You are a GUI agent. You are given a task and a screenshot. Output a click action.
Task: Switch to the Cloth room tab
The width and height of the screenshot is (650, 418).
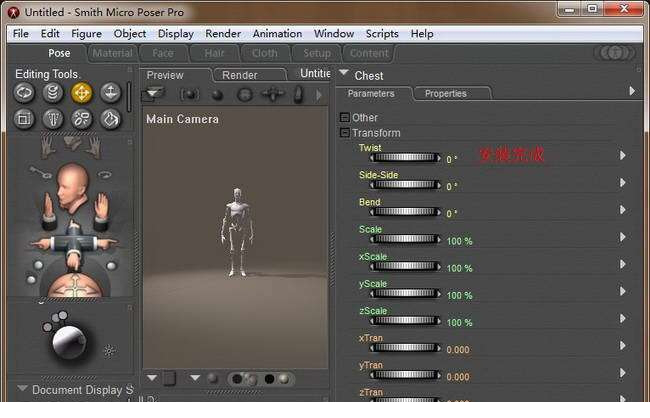(x=264, y=53)
